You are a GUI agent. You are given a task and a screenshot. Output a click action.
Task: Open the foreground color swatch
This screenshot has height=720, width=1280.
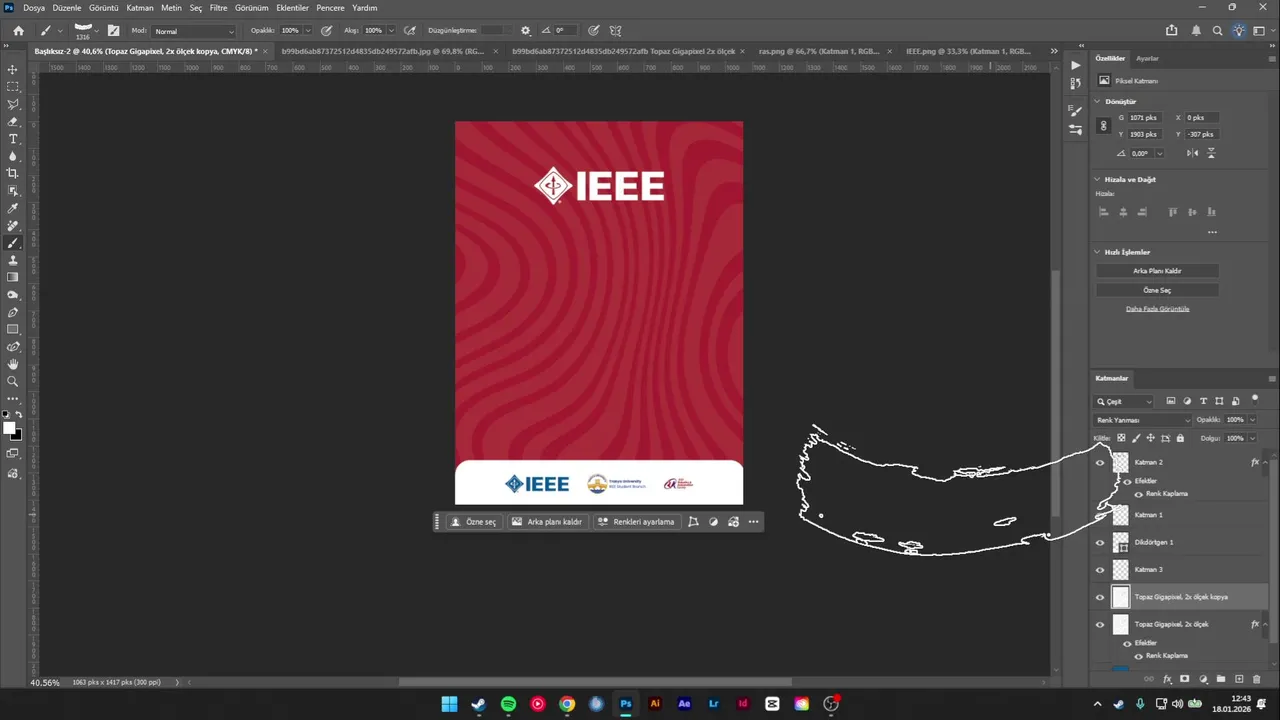[9, 428]
